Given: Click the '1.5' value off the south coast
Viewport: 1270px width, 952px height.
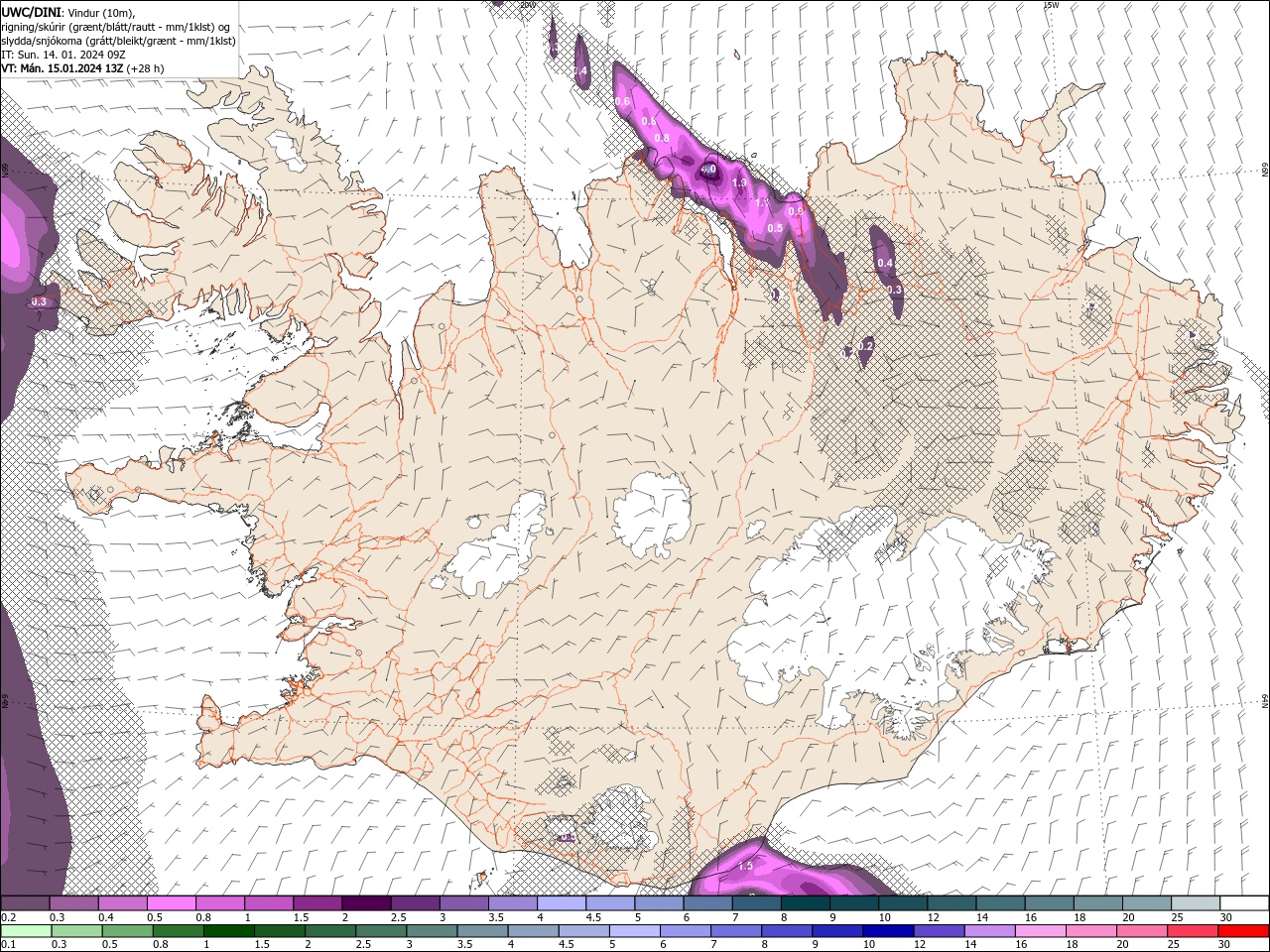Looking at the screenshot, I should (x=746, y=866).
